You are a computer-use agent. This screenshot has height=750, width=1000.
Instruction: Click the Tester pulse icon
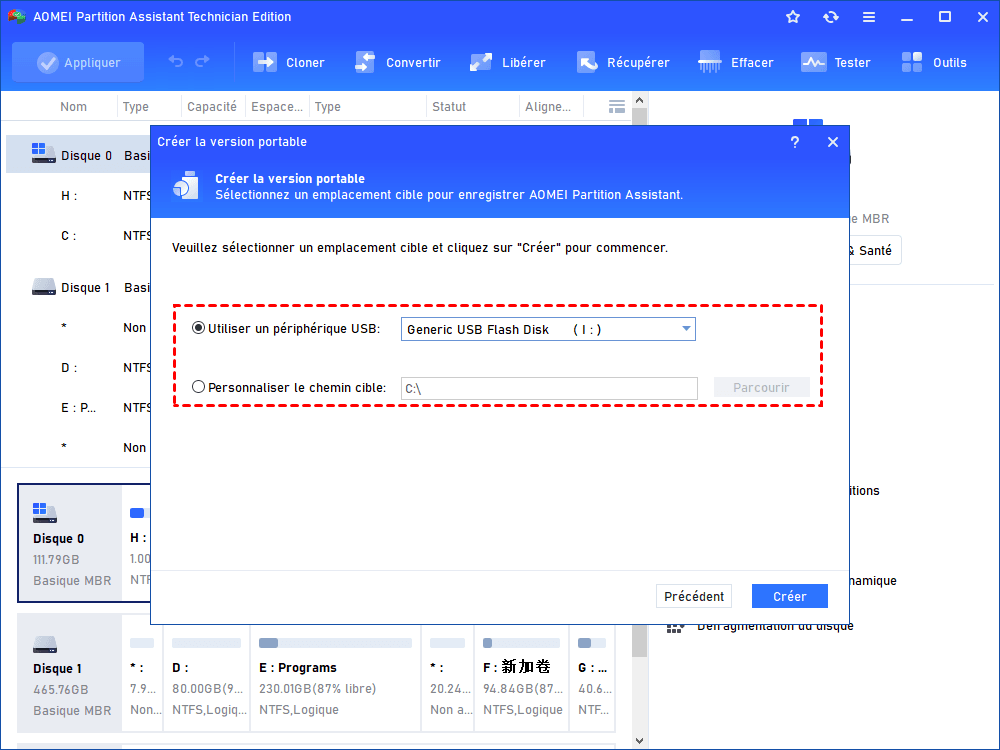pyautogui.click(x=813, y=62)
